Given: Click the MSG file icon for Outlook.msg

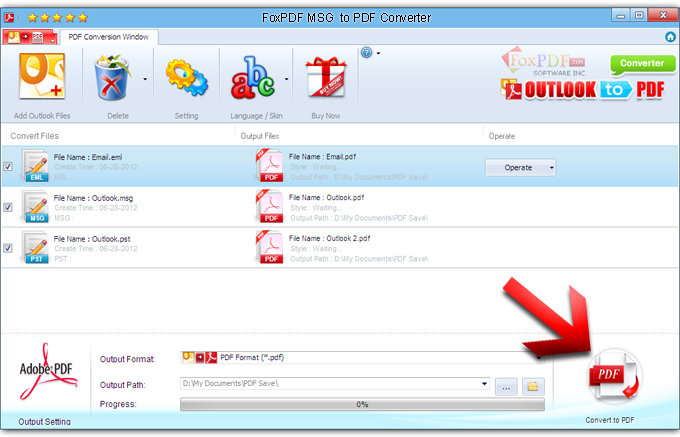Looking at the screenshot, I should (x=35, y=206).
